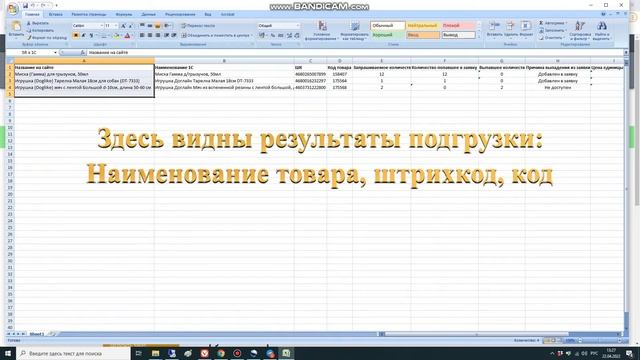The height and width of the screenshot is (360, 640).
Task: Toggle Wrap Text (Перенос текста)
Action: coord(198,26)
